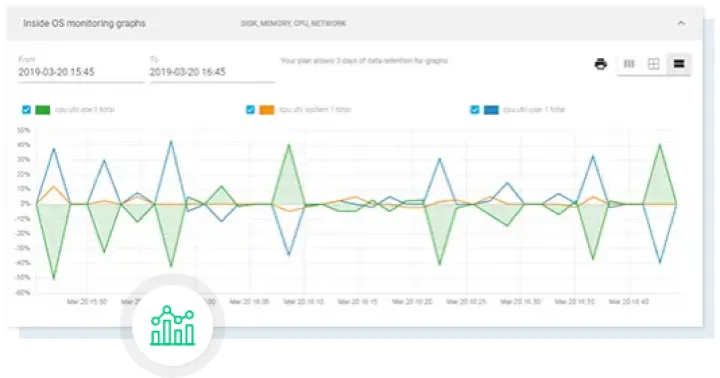Click the green idle series color swatch
The image size is (720, 378).
click(x=43, y=110)
